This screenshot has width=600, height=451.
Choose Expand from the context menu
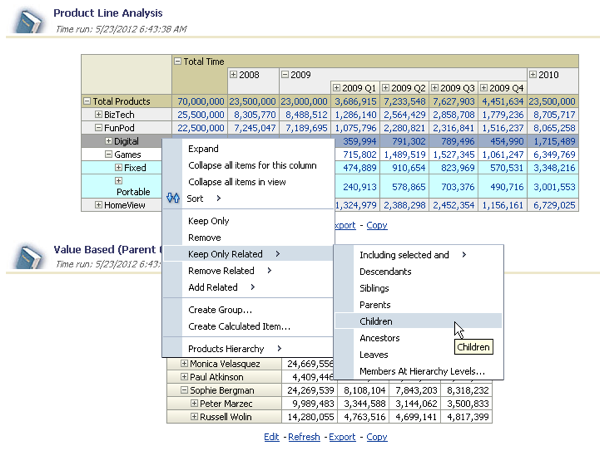[248, 149]
